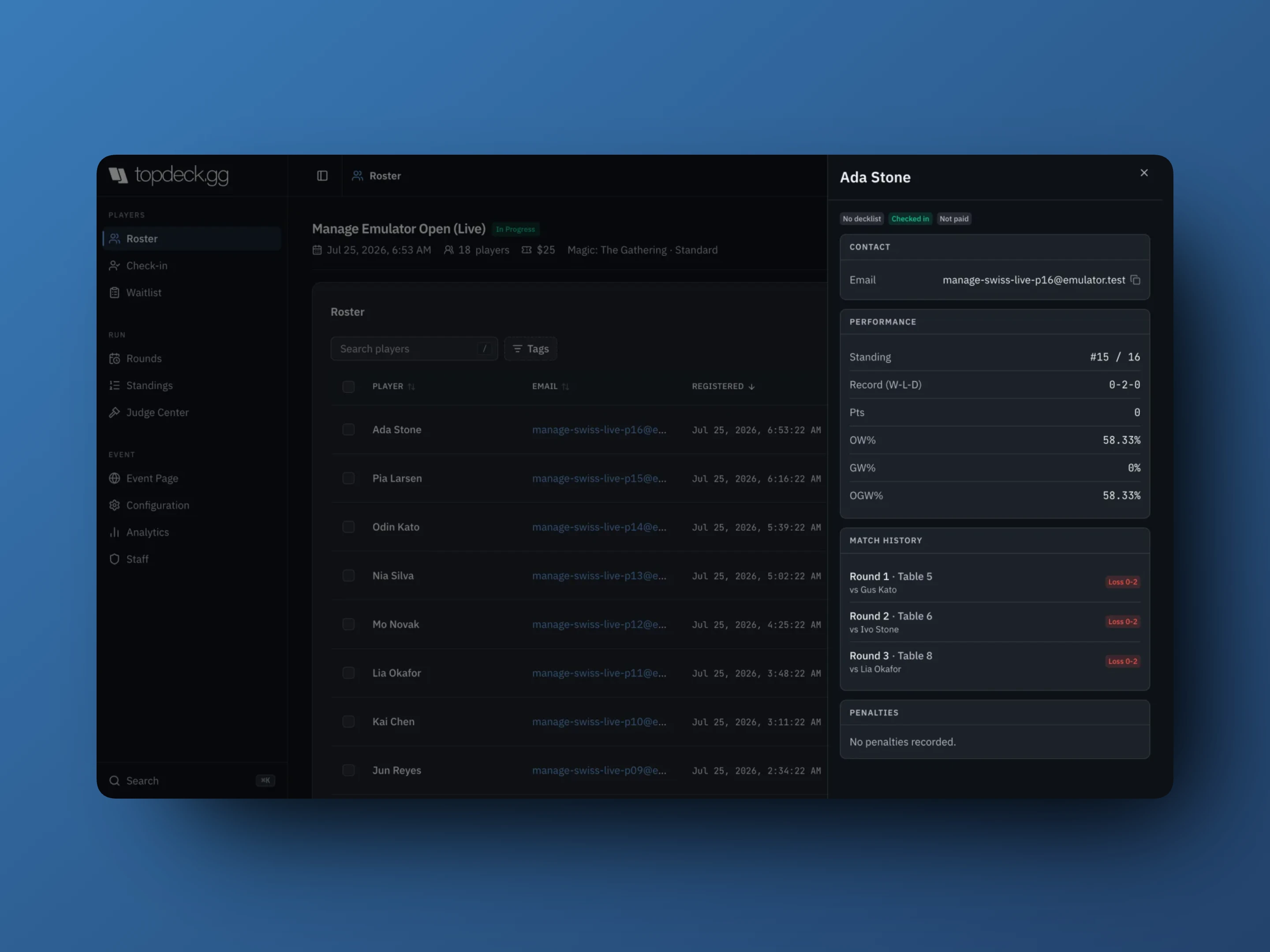Image resolution: width=1270 pixels, height=952 pixels.
Task: Check the Odin Kato row checkbox
Action: tap(348, 528)
